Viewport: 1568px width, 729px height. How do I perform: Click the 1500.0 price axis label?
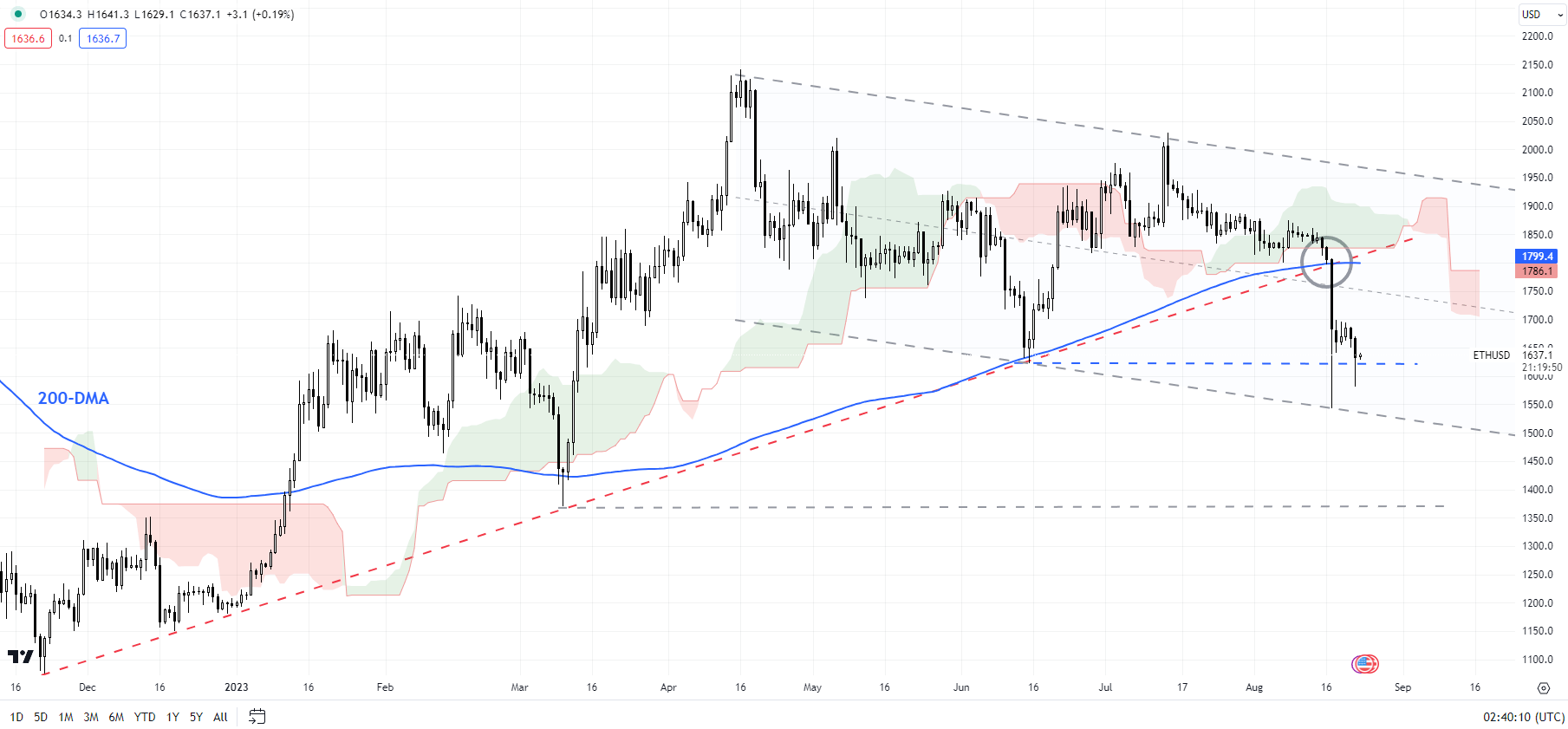[x=1538, y=433]
